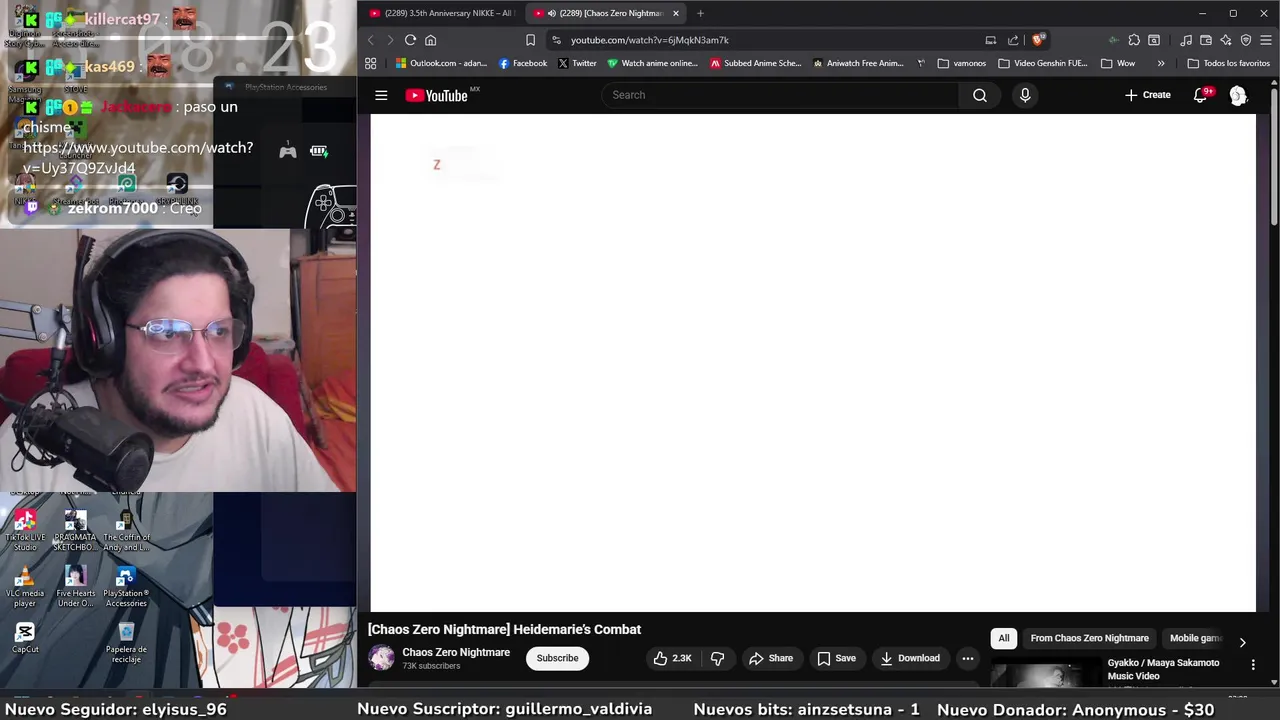
Task: Open PRAGMATA SKETCHBO... desktop shortcut
Action: coord(75,531)
